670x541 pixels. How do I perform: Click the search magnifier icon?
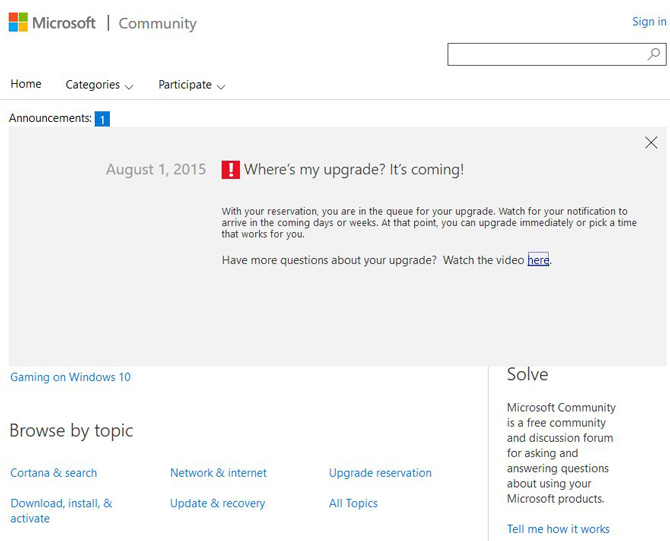653,54
